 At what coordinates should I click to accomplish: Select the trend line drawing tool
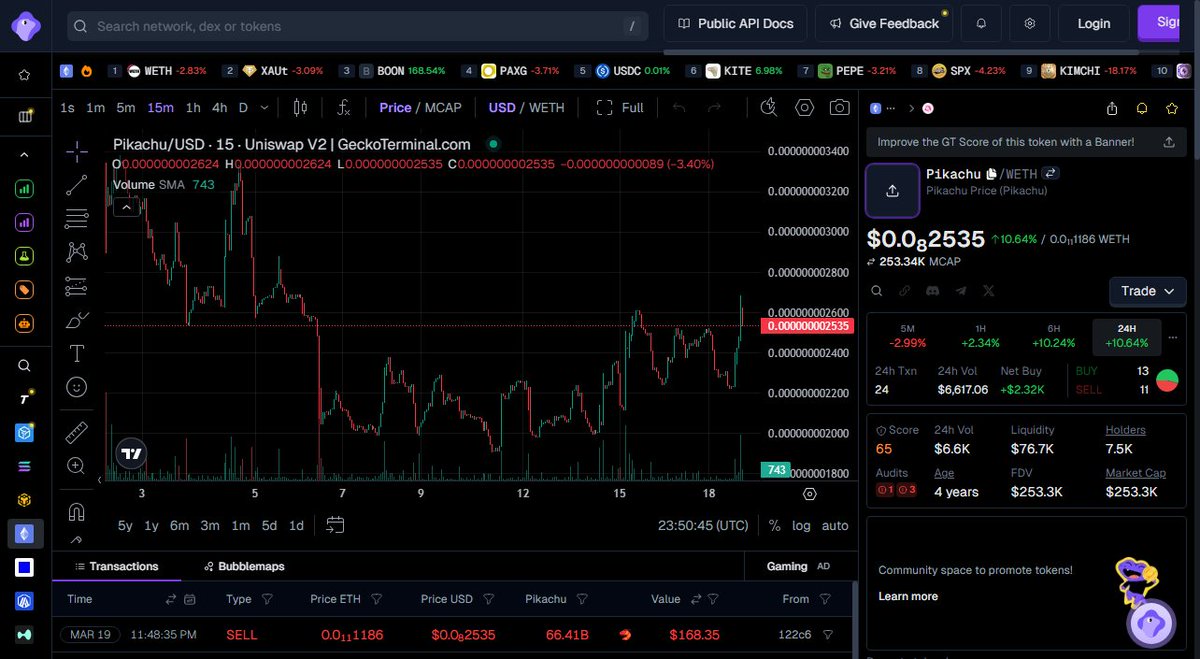(x=77, y=185)
